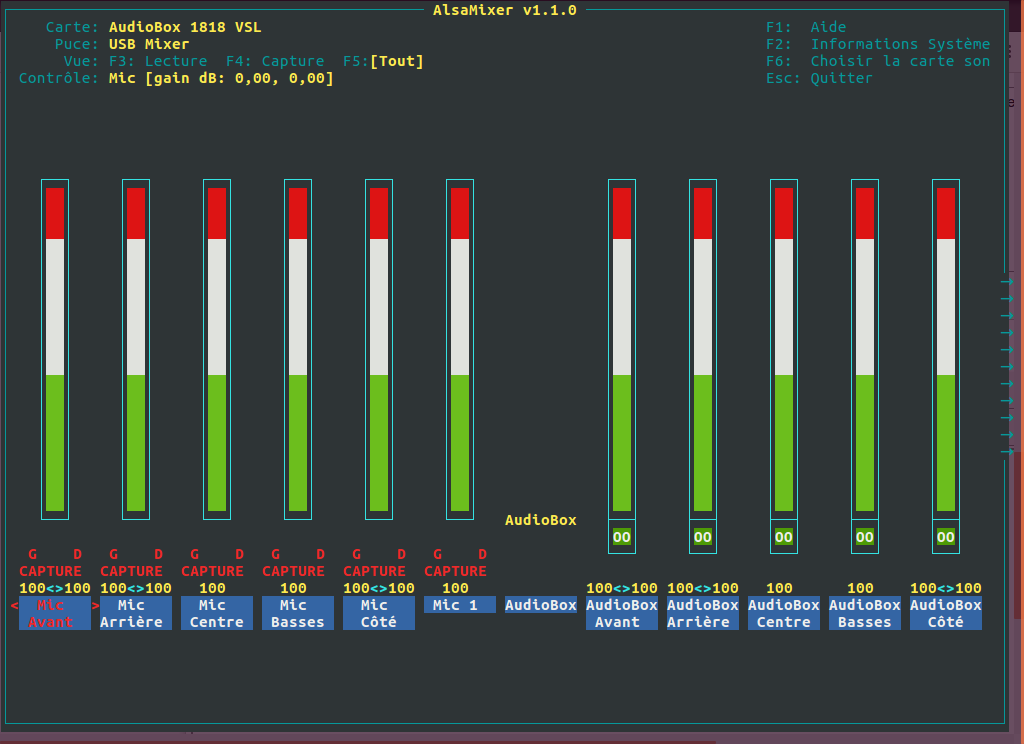The image size is (1024, 744).
Task: Select the AudioBox Arrière control label
Action: (703, 613)
